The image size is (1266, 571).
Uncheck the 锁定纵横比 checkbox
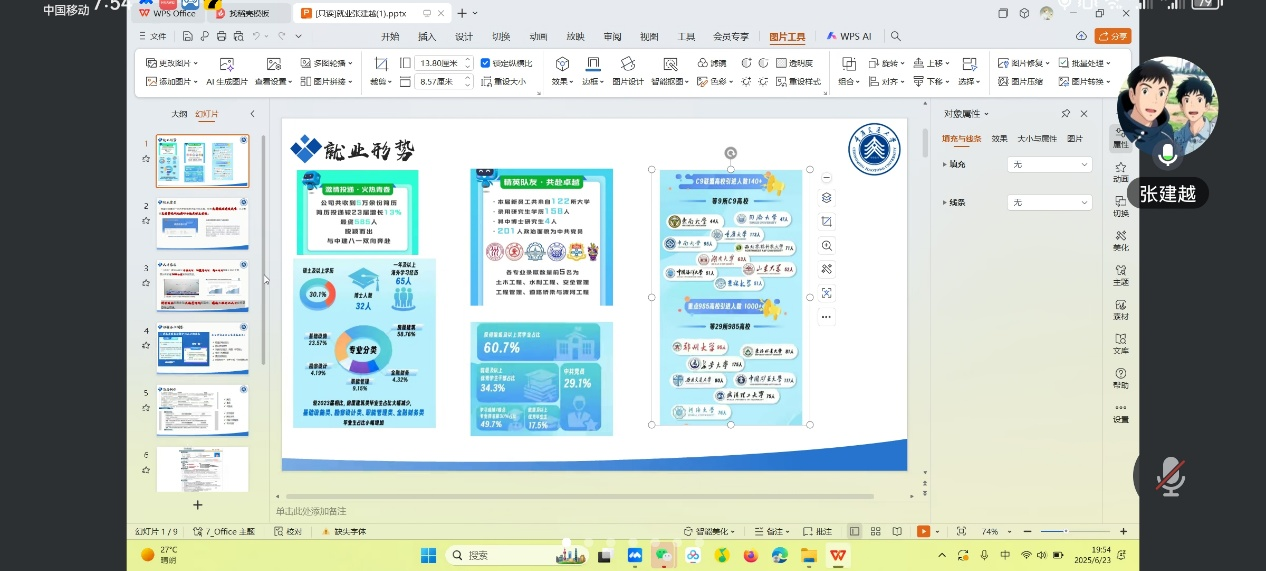[x=486, y=63]
